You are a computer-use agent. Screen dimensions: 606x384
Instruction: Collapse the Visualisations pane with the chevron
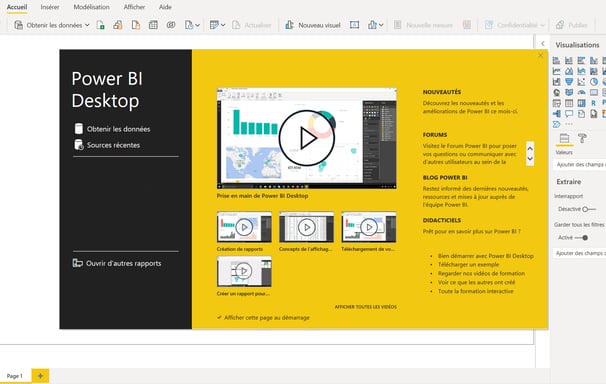pos(543,44)
